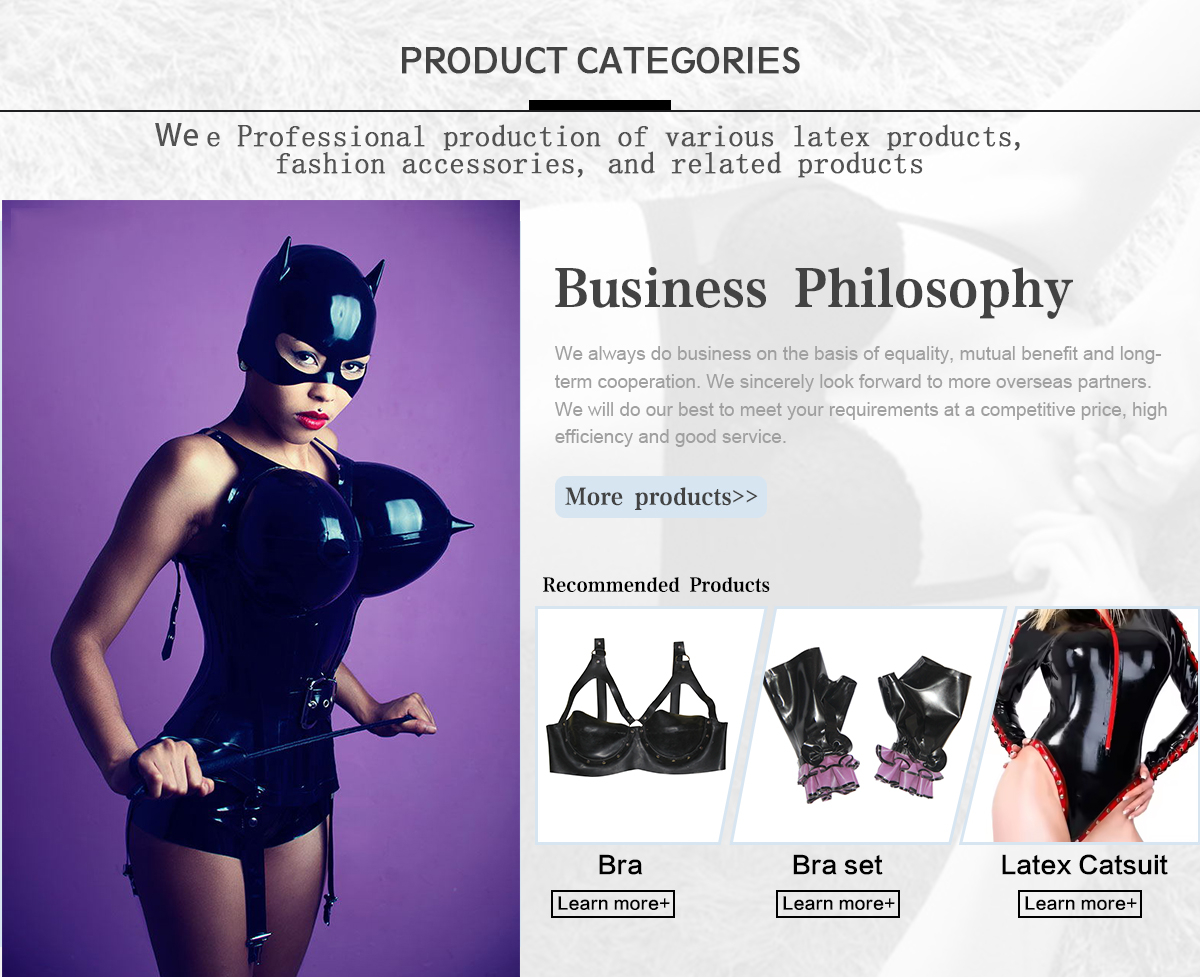Click the Bra set product name label
Image resolution: width=1200 pixels, height=977 pixels.
(x=838, y=865)
